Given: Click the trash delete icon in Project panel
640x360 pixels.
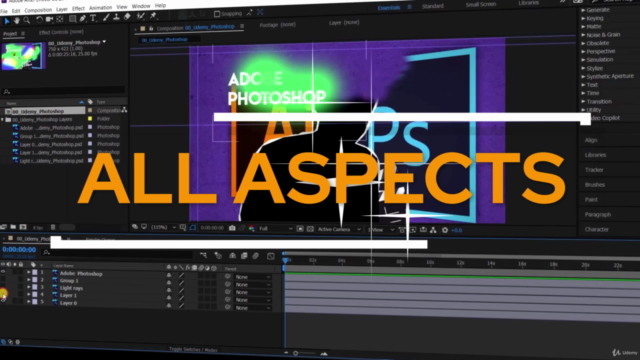Looking at the screenshot, I should click(53, 227).
